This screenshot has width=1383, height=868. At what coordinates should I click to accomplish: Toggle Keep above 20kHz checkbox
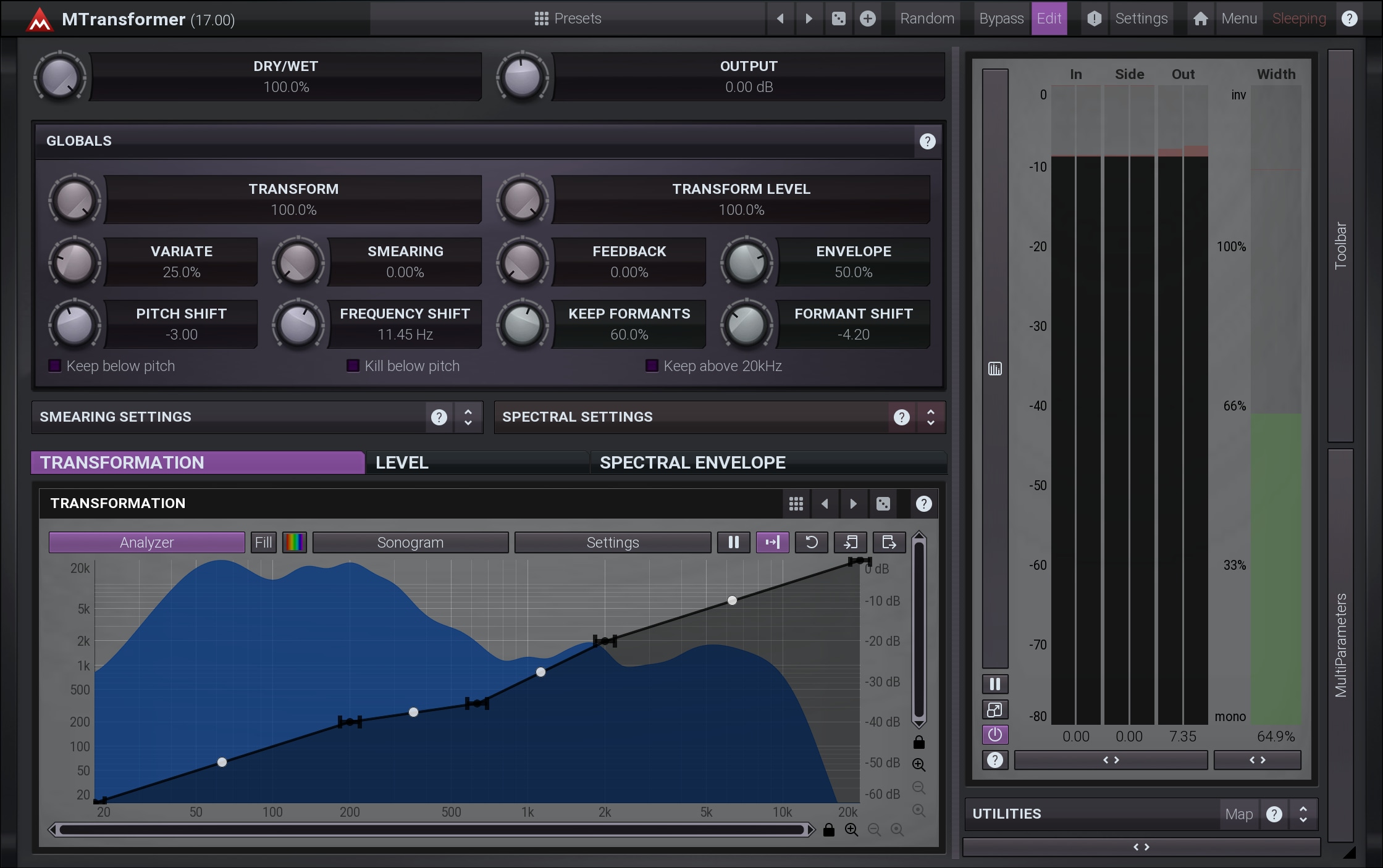pos(652,366)
